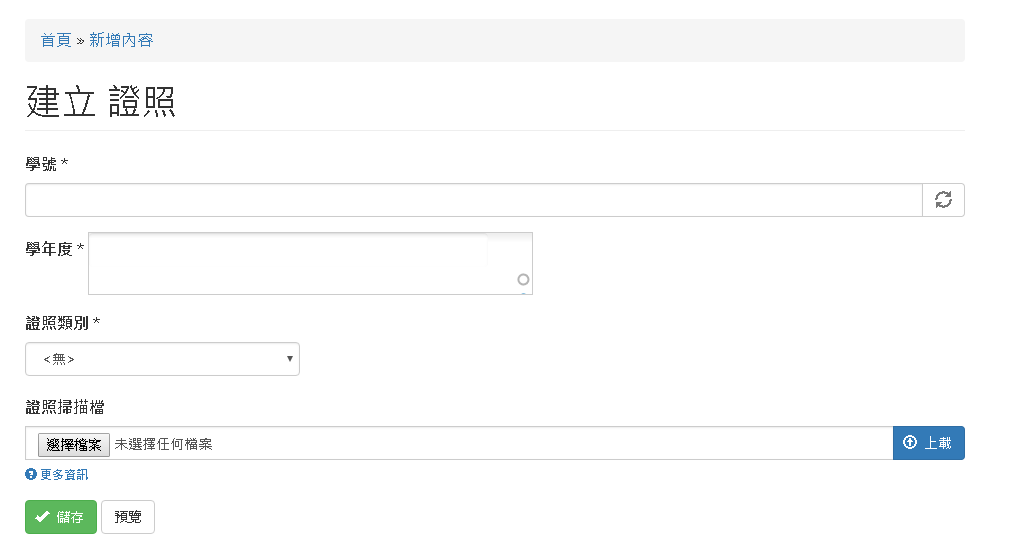Open the 證照類別 dropdown showing <無>

[x=162, y=359]
